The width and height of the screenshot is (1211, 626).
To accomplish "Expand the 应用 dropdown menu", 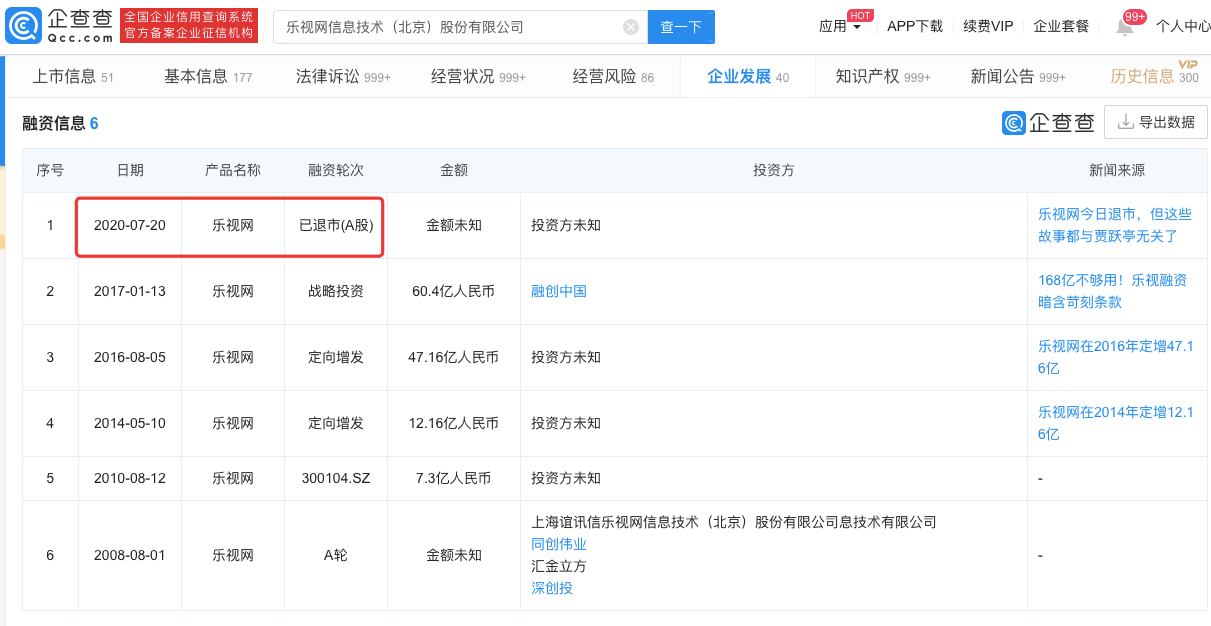I will [x=839, y=27].
